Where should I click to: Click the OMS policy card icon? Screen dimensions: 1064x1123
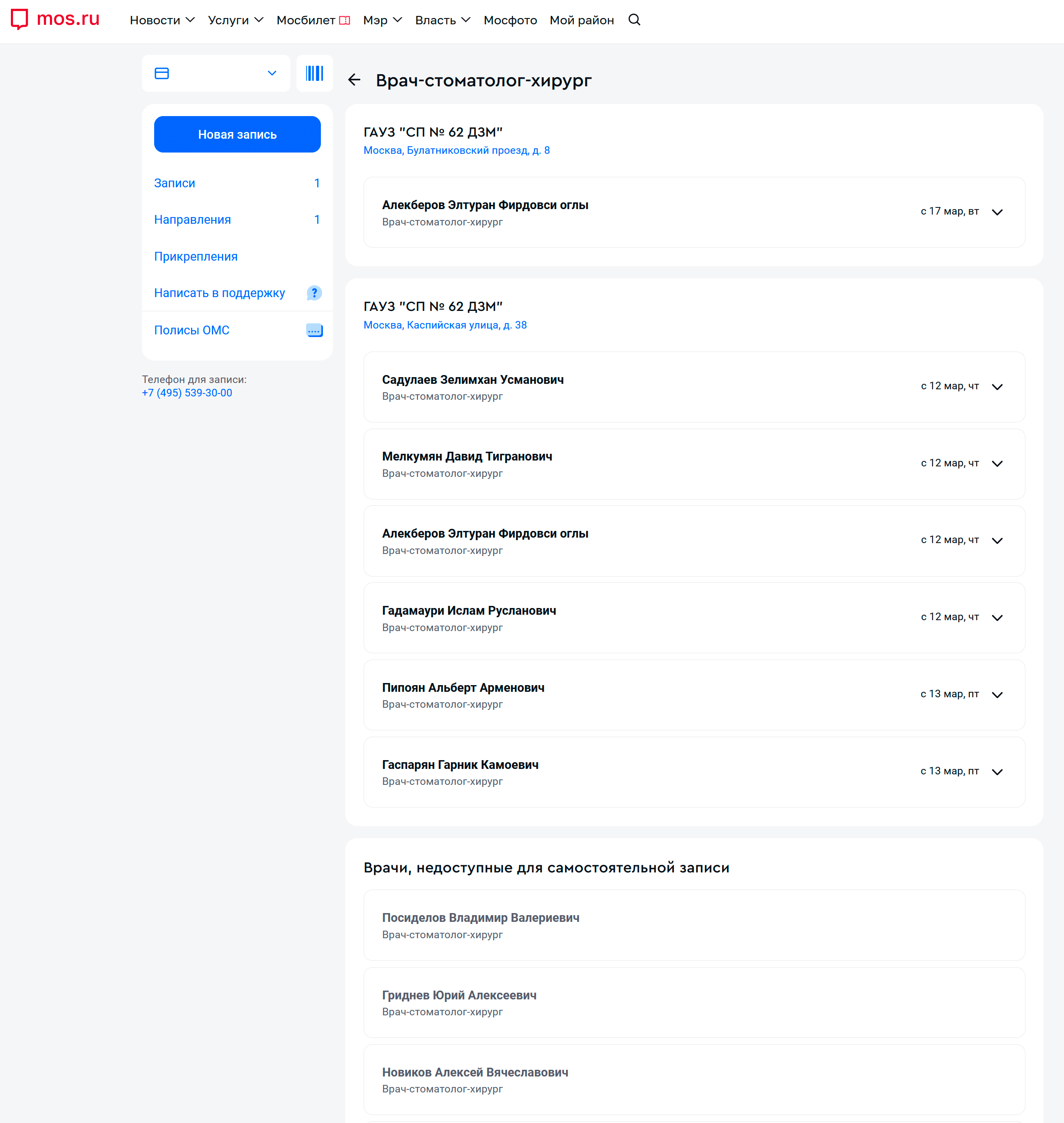click(314, 330)
